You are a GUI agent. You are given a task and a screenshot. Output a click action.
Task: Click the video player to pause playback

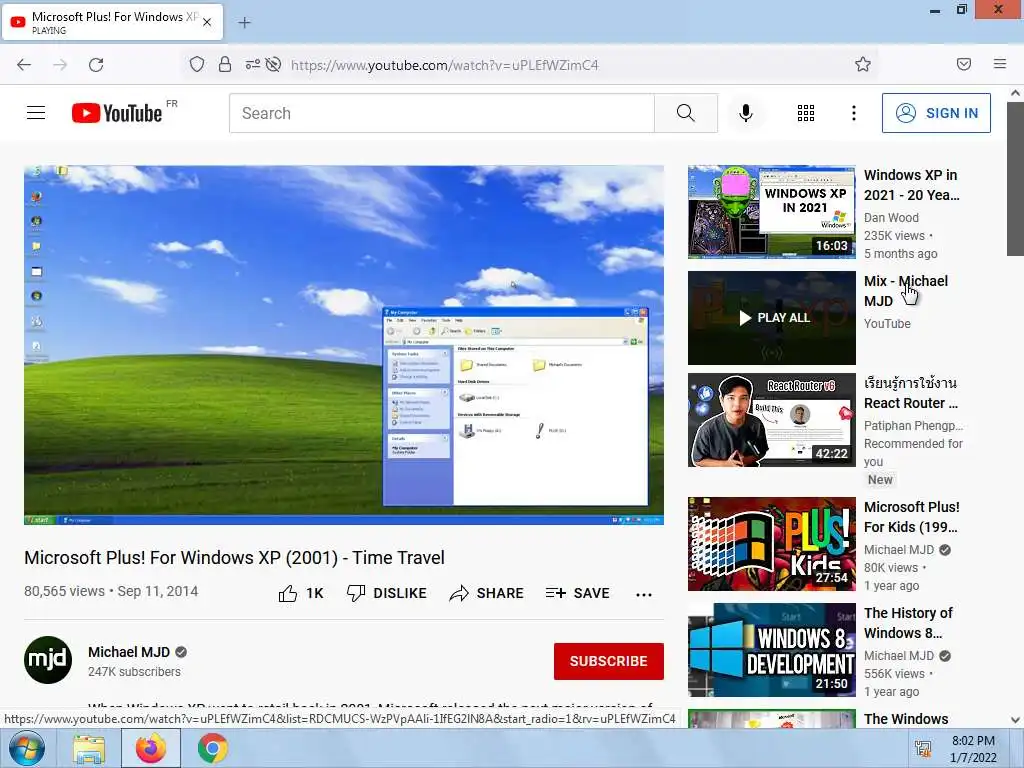pyautogui.click(x=344, y=345)
